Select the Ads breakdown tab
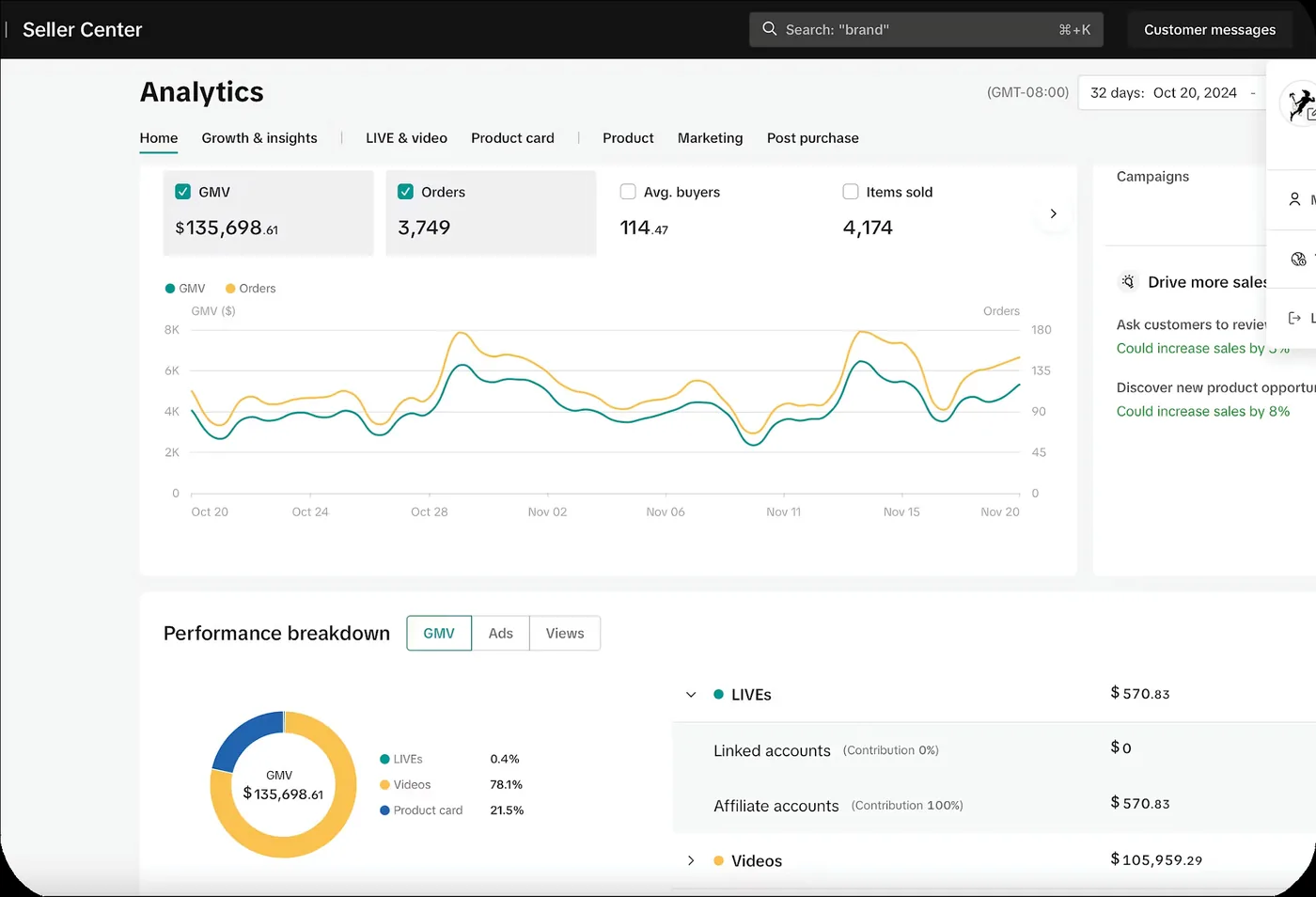The image size is (1316, 897). click(501, 634)
